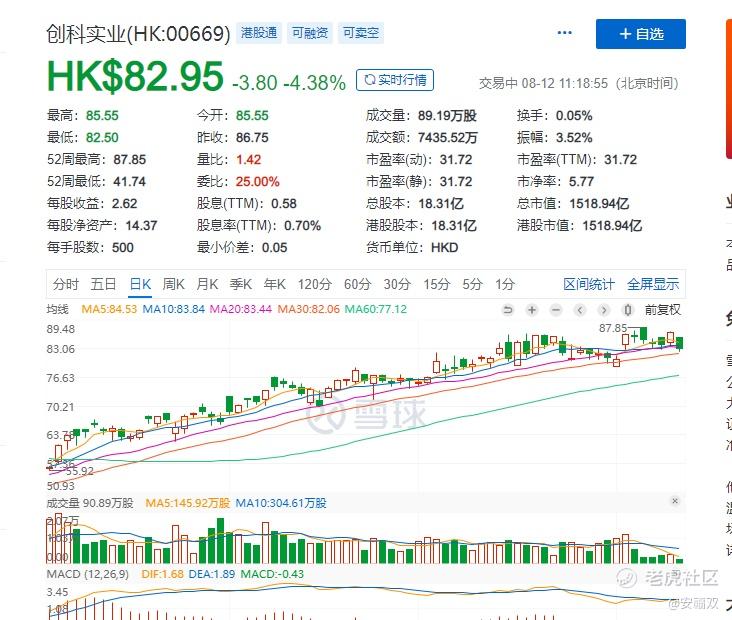The width and height of the screenshot is (732, 620).
Task: Open the three-dots more options menu
Action: [x=564, y=33]
